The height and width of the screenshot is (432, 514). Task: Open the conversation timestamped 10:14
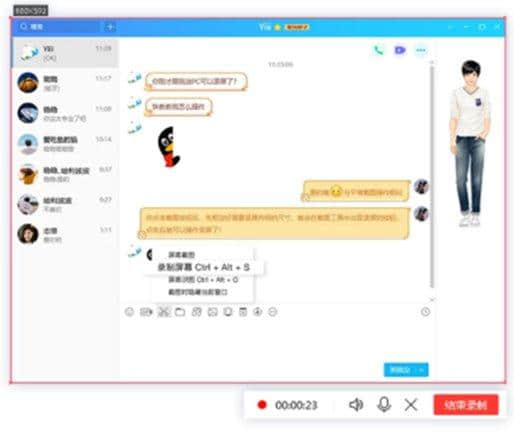(65, 144)
